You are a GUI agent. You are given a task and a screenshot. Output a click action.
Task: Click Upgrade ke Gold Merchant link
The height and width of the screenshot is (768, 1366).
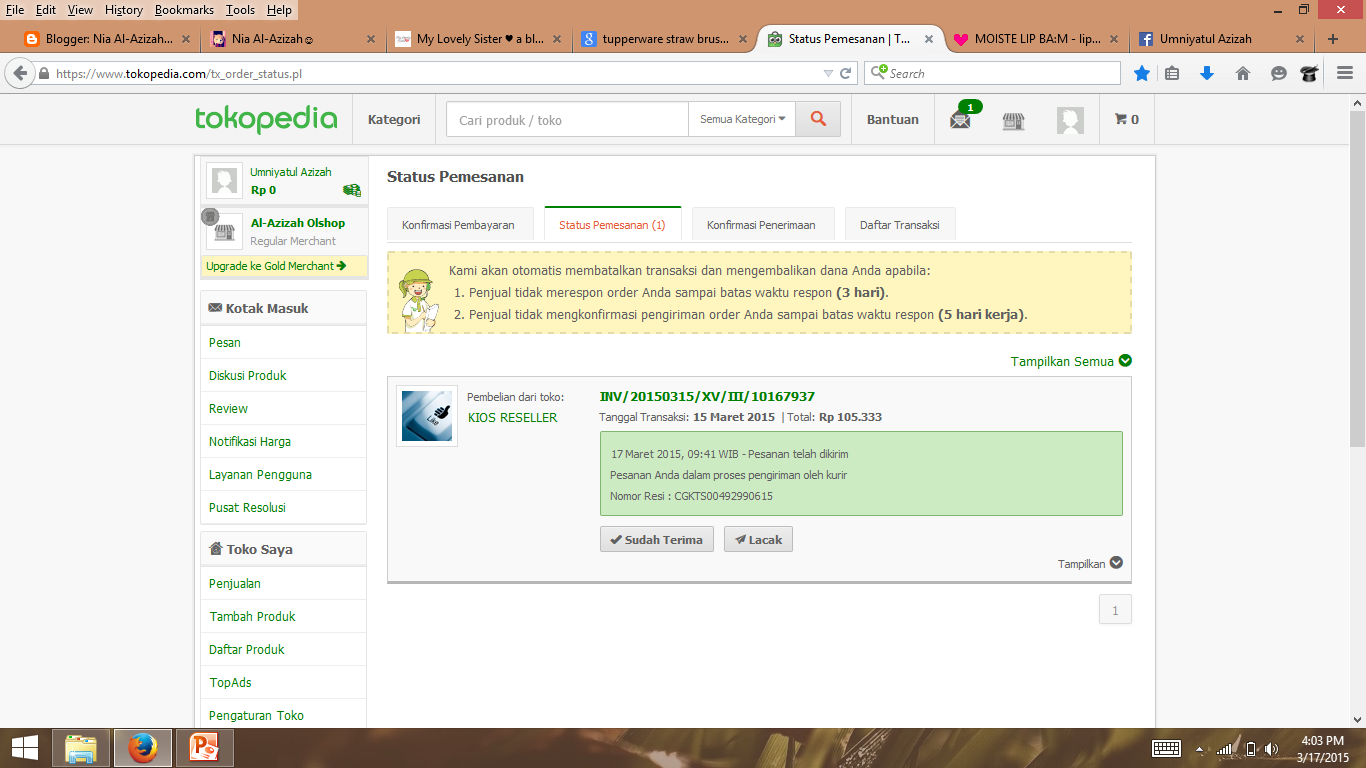coord(276,266)
